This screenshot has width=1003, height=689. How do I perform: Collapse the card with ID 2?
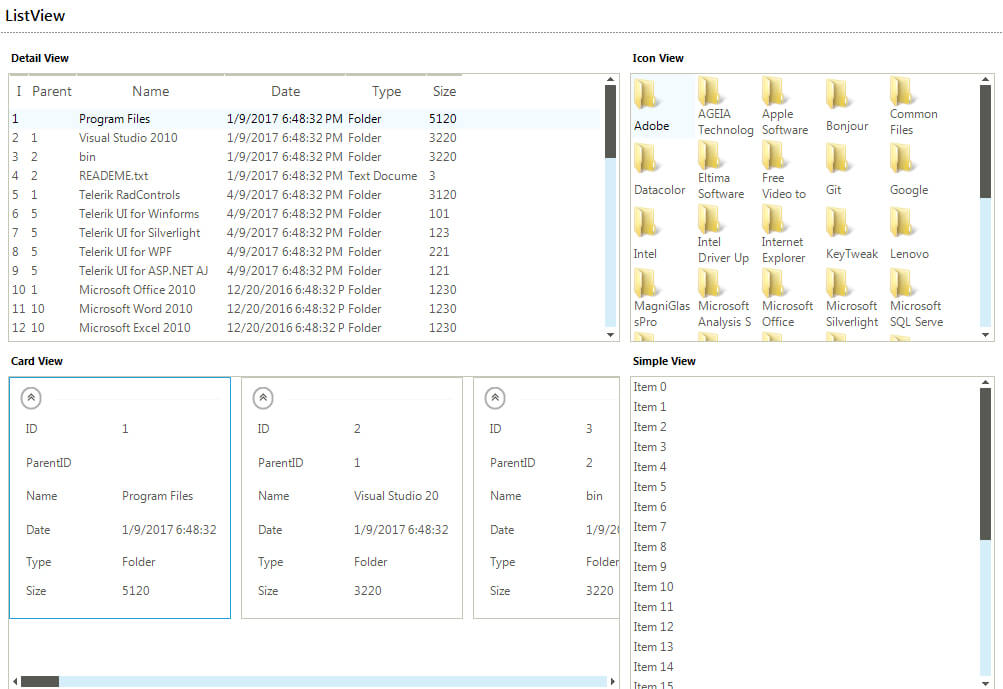click(x=263, y=398)
